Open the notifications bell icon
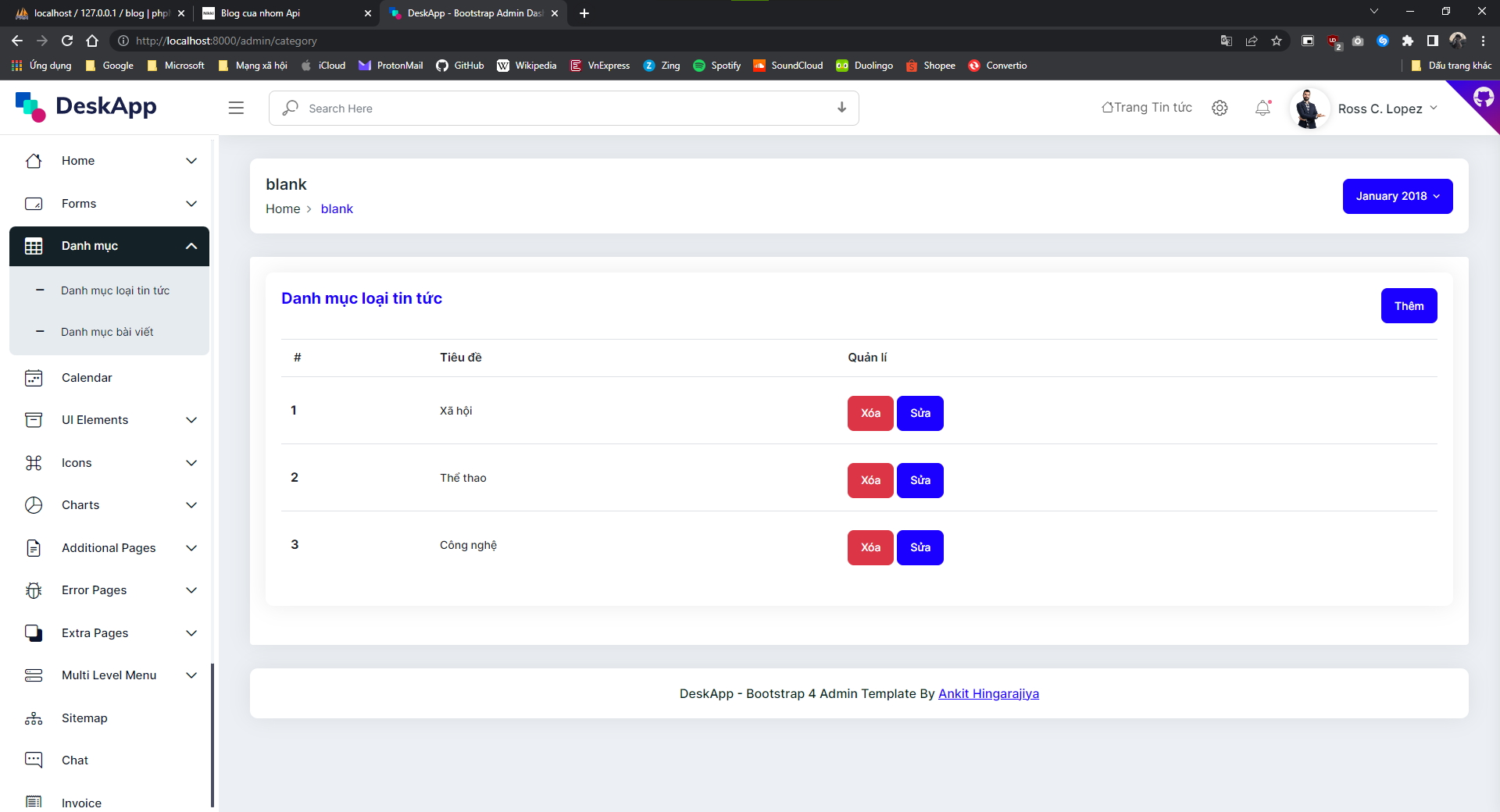Screen dimensions: 1500x812 [1262, 108]
